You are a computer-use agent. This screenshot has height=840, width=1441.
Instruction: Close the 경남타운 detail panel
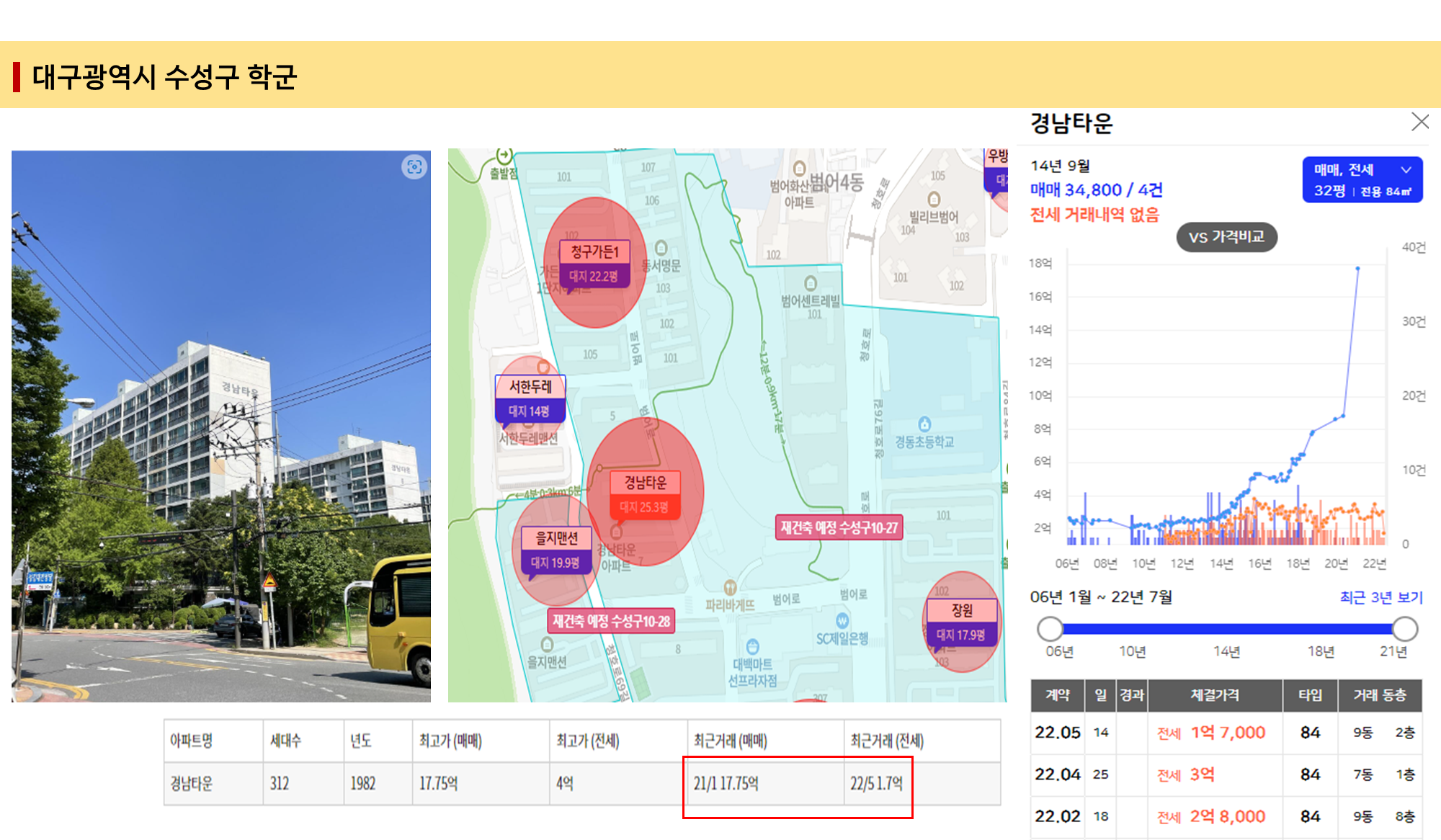pos(1420,122)
